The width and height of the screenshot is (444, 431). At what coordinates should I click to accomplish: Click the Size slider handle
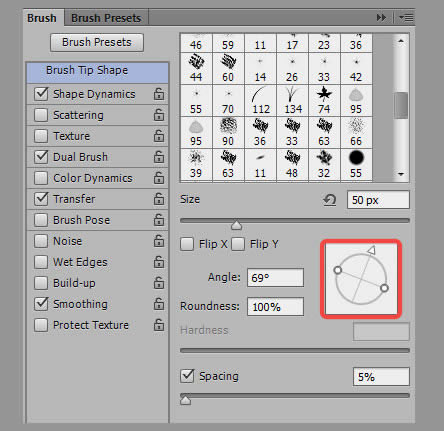pyautogui.click(x=236, y=225)
